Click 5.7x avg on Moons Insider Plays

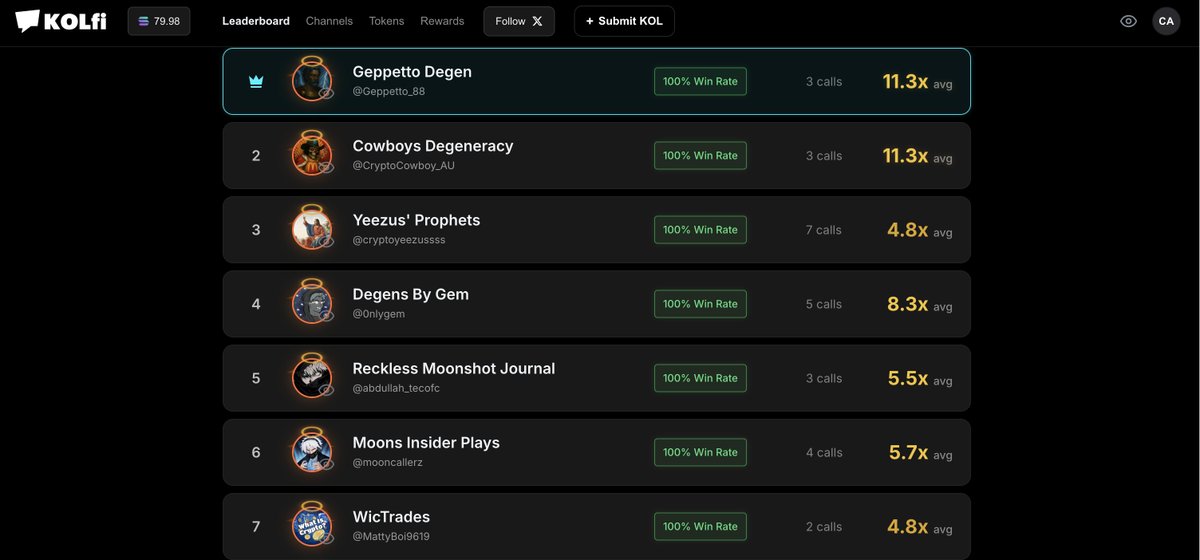point(921,452)
